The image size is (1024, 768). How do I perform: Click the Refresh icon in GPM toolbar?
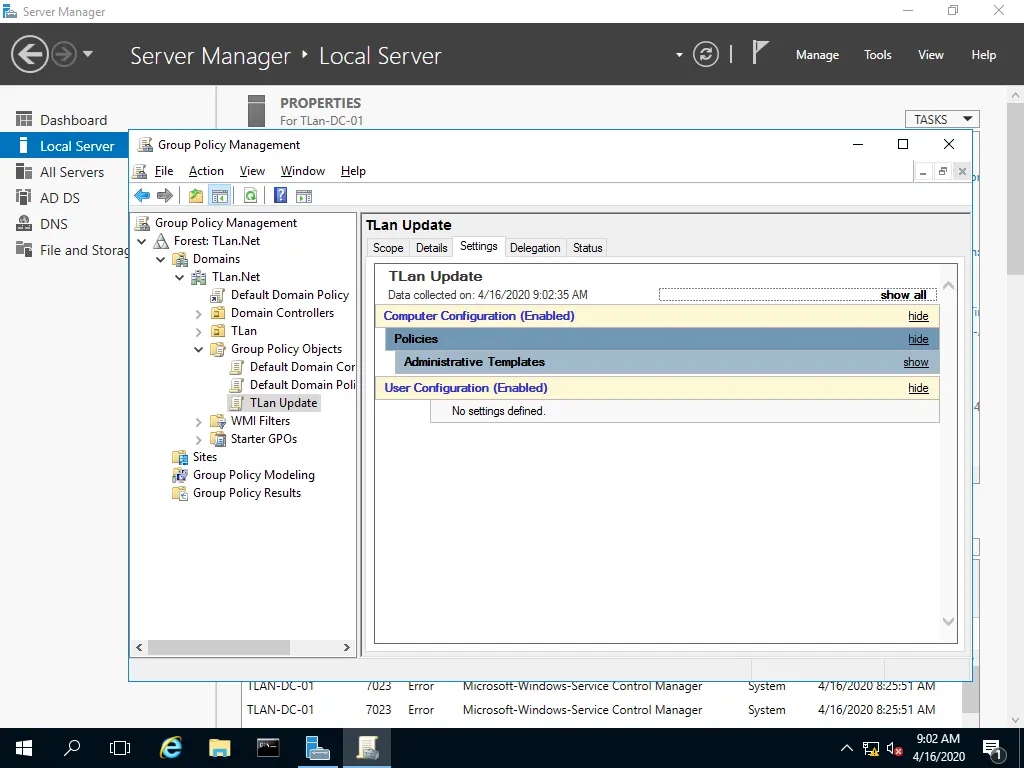click(250, 195)
